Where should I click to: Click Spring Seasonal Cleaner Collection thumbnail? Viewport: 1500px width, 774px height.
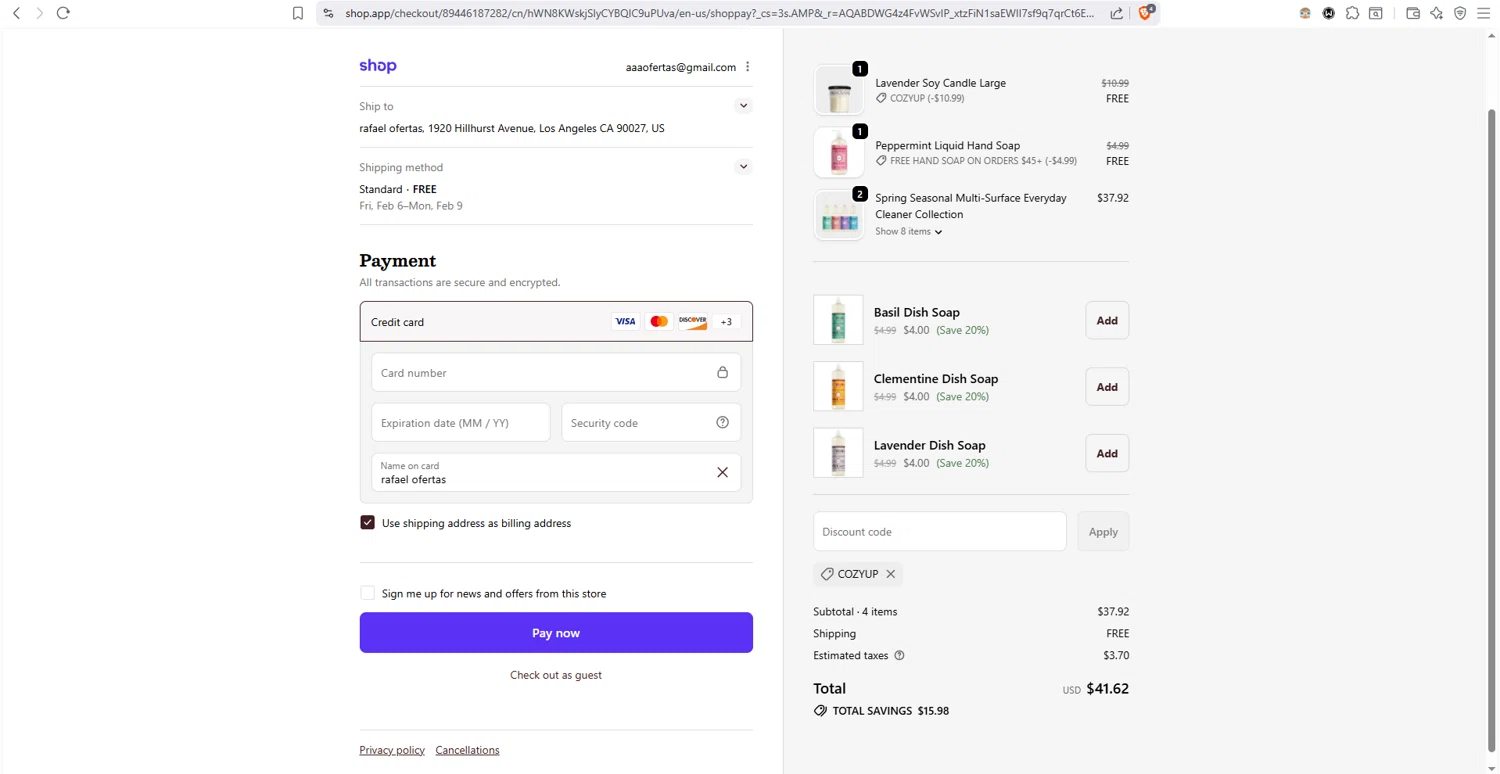click(x=838, y=215)
